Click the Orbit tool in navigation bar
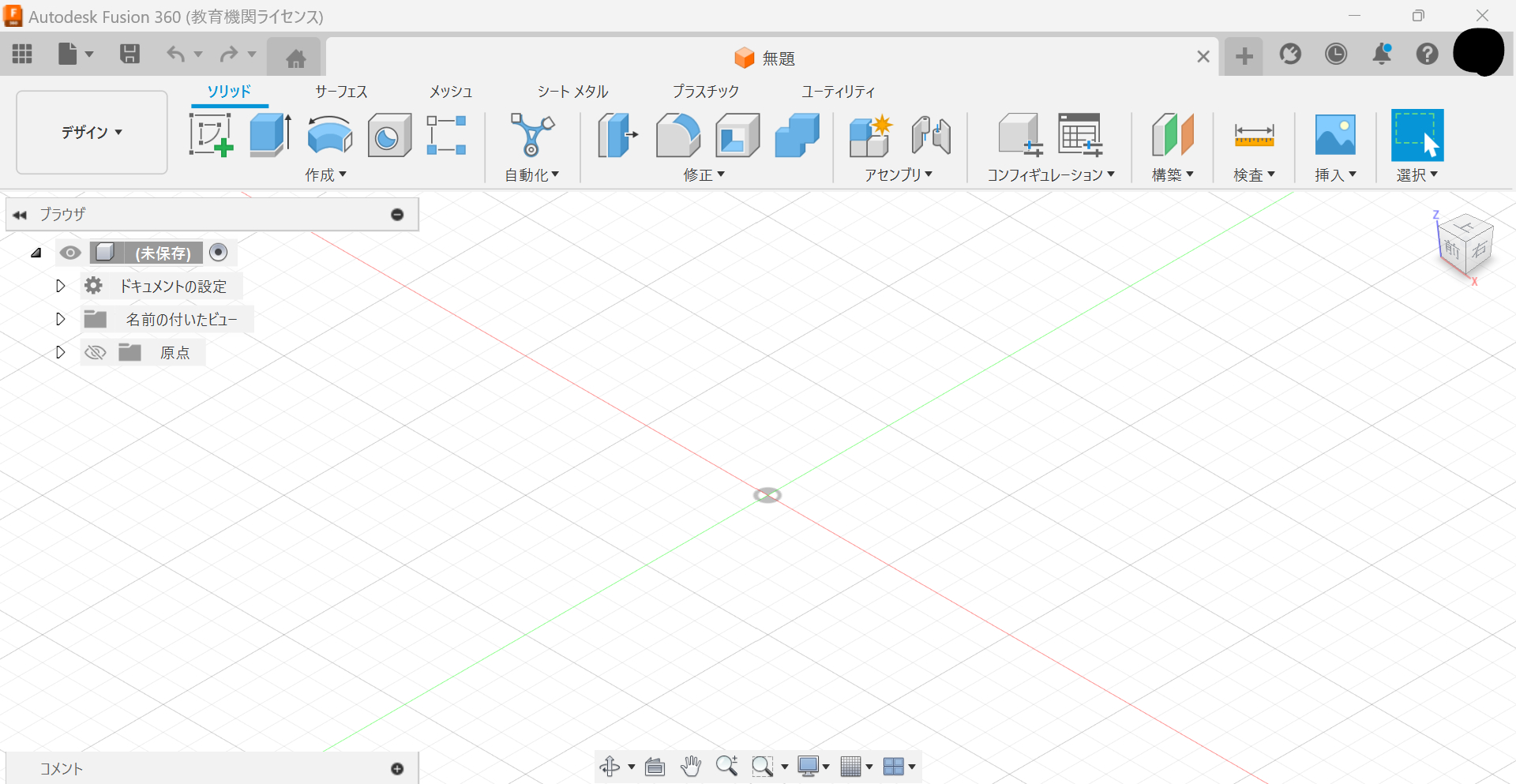1516x784 pixels. point(610,766)
